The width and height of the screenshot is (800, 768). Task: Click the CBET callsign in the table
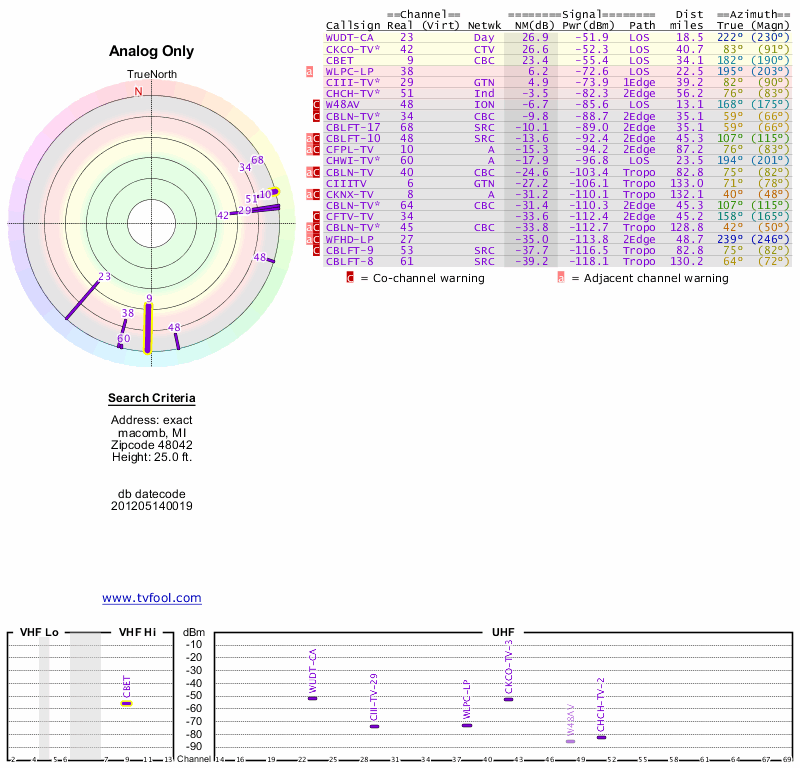pos(339,60)
